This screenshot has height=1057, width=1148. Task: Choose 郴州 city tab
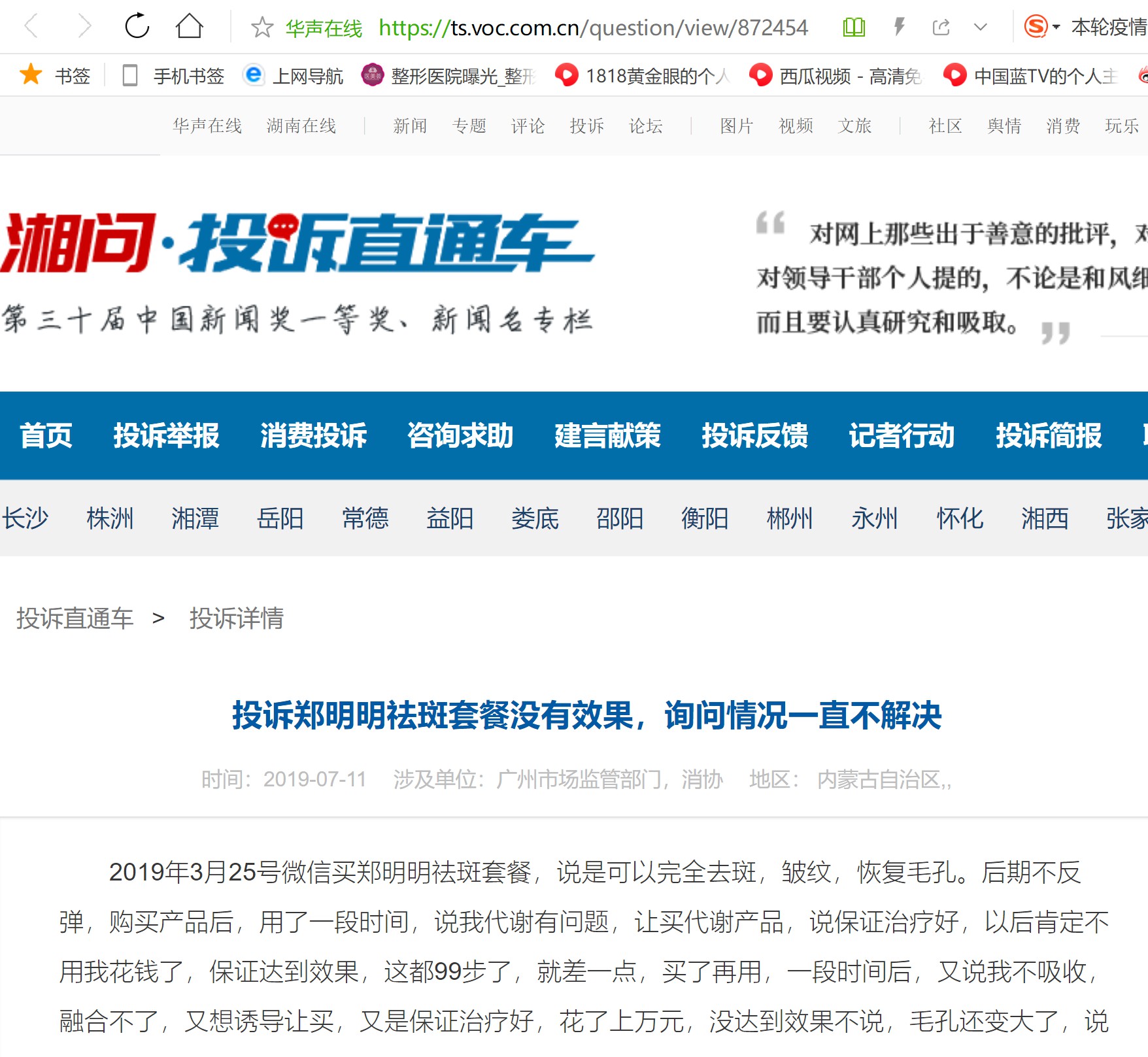(x=790, y=518)
